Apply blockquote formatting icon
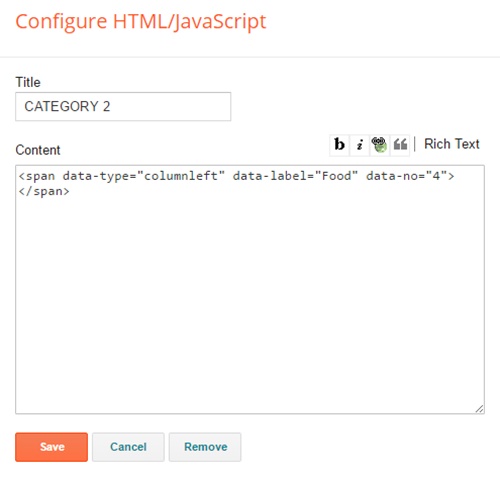500x477 pixels. point(400,145)
